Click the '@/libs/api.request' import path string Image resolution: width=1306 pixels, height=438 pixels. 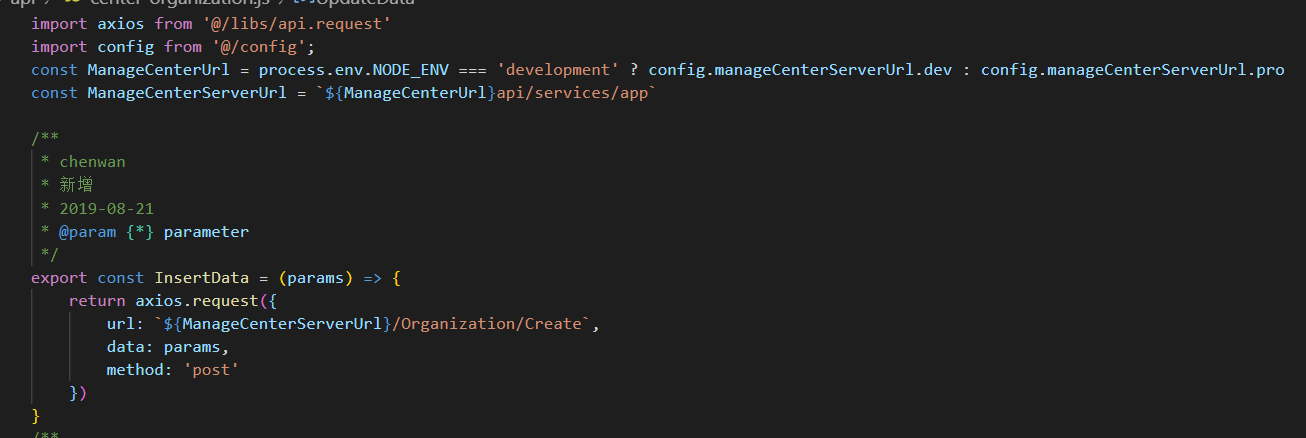coord(300,21)
